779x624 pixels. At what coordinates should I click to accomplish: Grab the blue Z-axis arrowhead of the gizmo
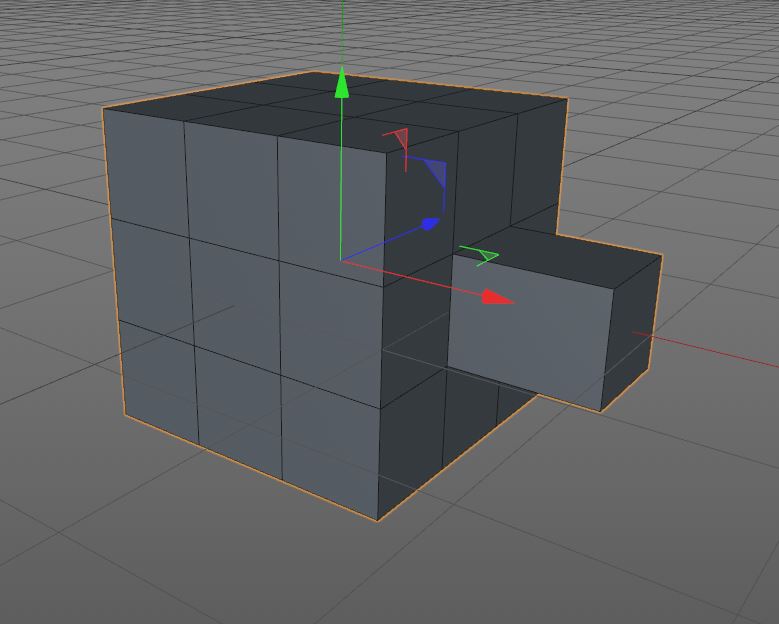point(431,224)
